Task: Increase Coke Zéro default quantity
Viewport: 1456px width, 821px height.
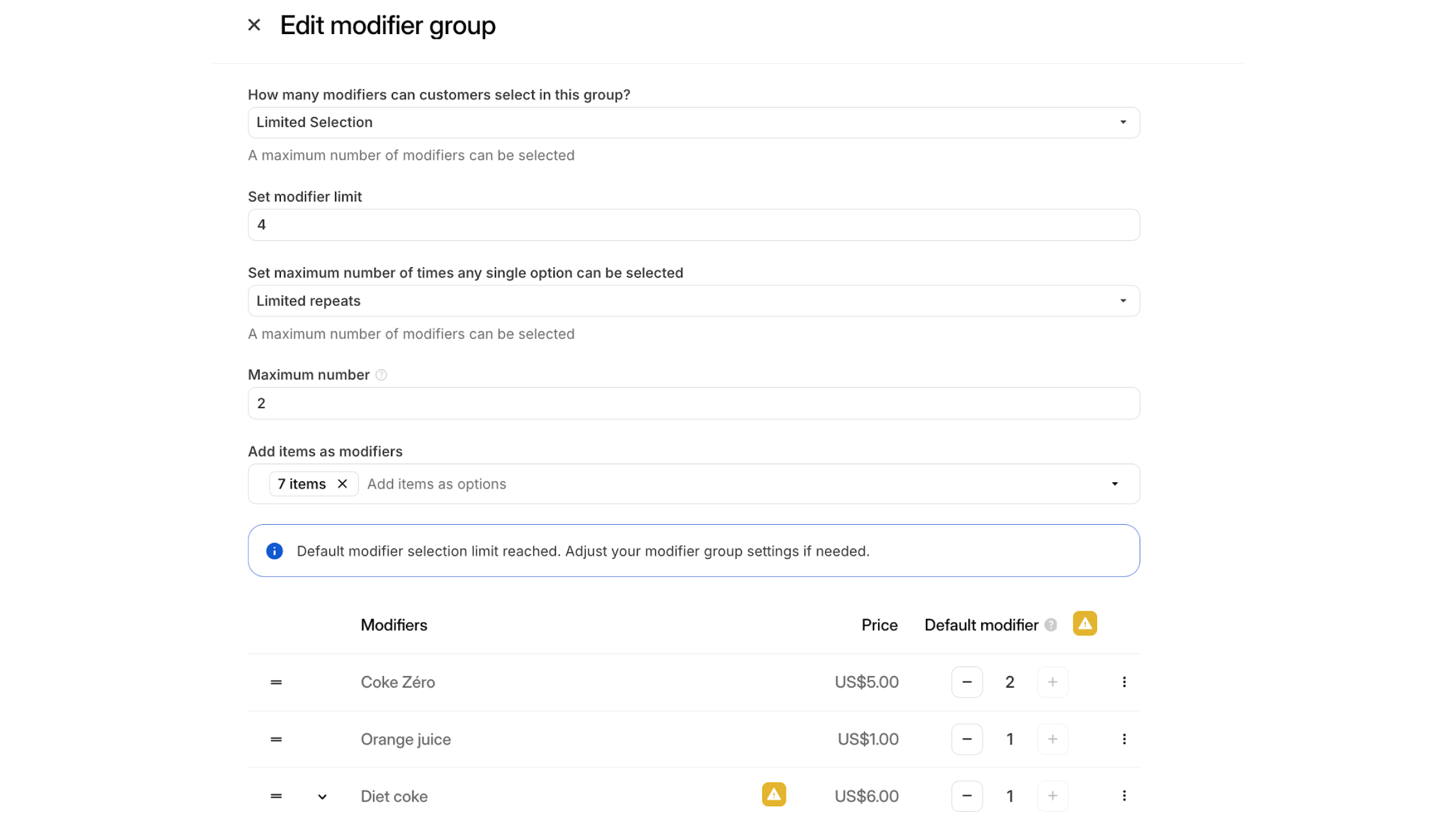Action: pos(1052,682)
